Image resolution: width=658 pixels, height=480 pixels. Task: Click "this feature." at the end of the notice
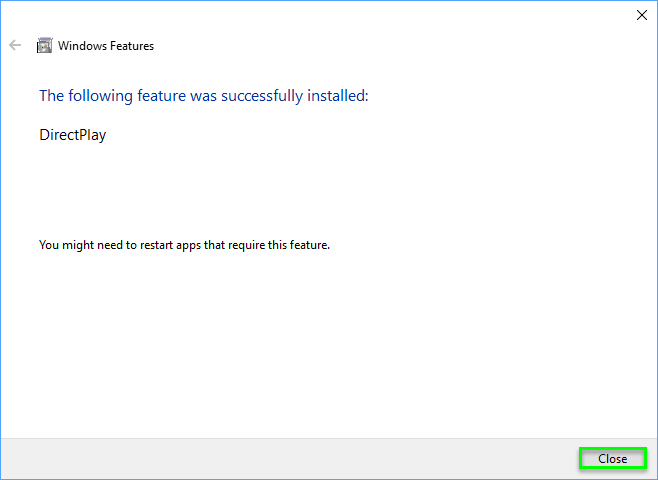[299, 245]
